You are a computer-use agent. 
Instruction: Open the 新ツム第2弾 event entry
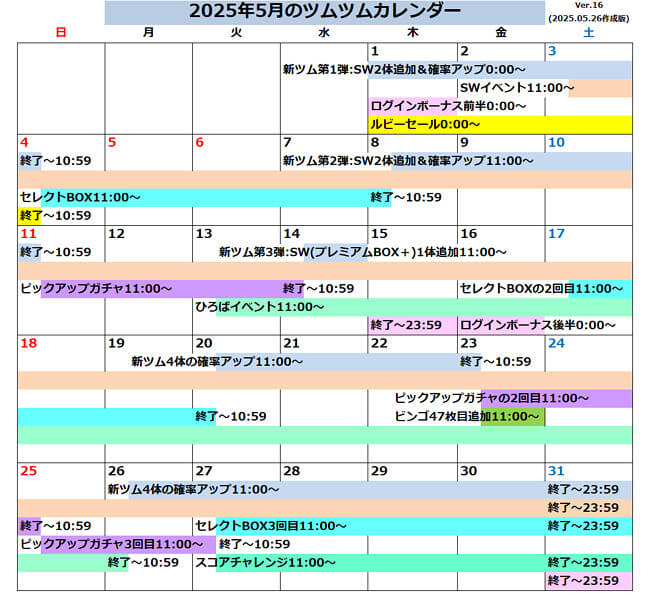pos(408,161)
